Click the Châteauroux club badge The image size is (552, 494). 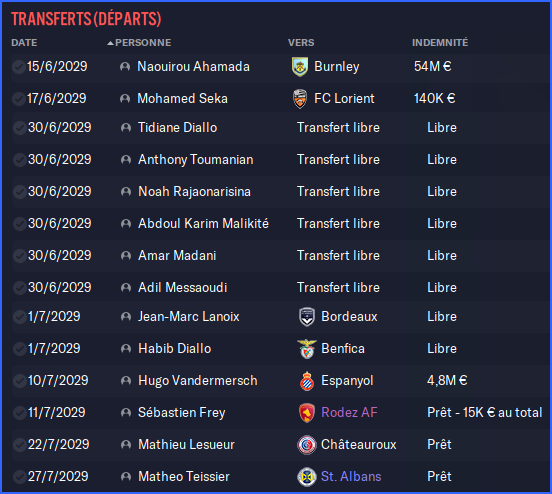(x=307, y=445)
